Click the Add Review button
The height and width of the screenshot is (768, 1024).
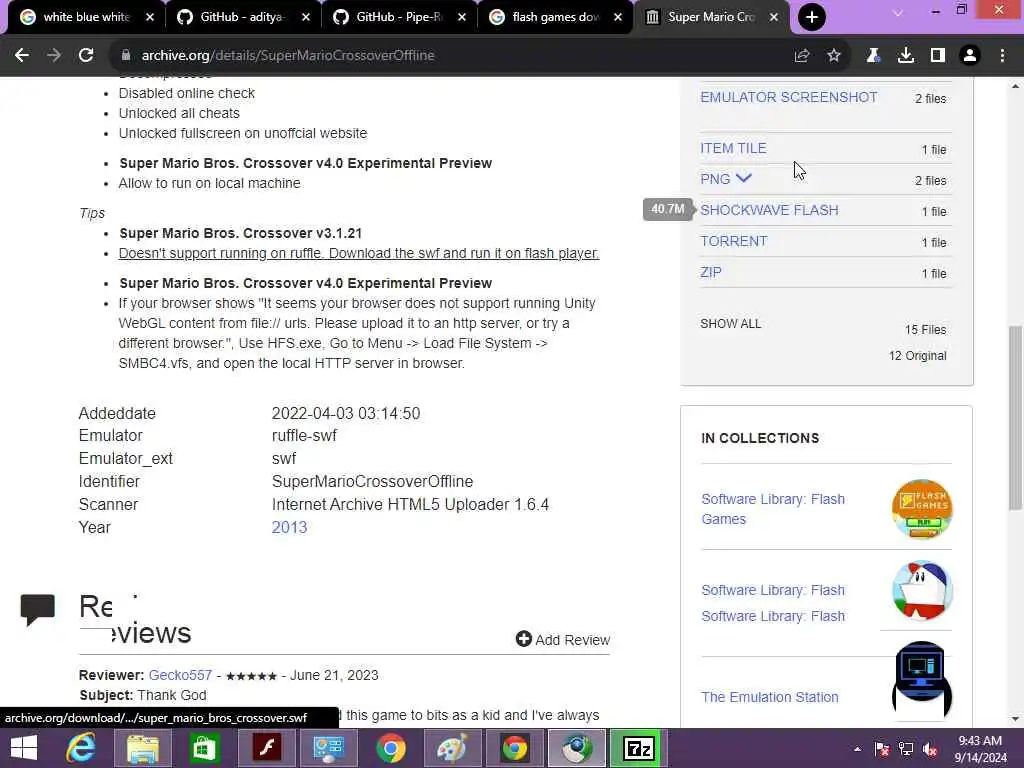tap(563, 639)
